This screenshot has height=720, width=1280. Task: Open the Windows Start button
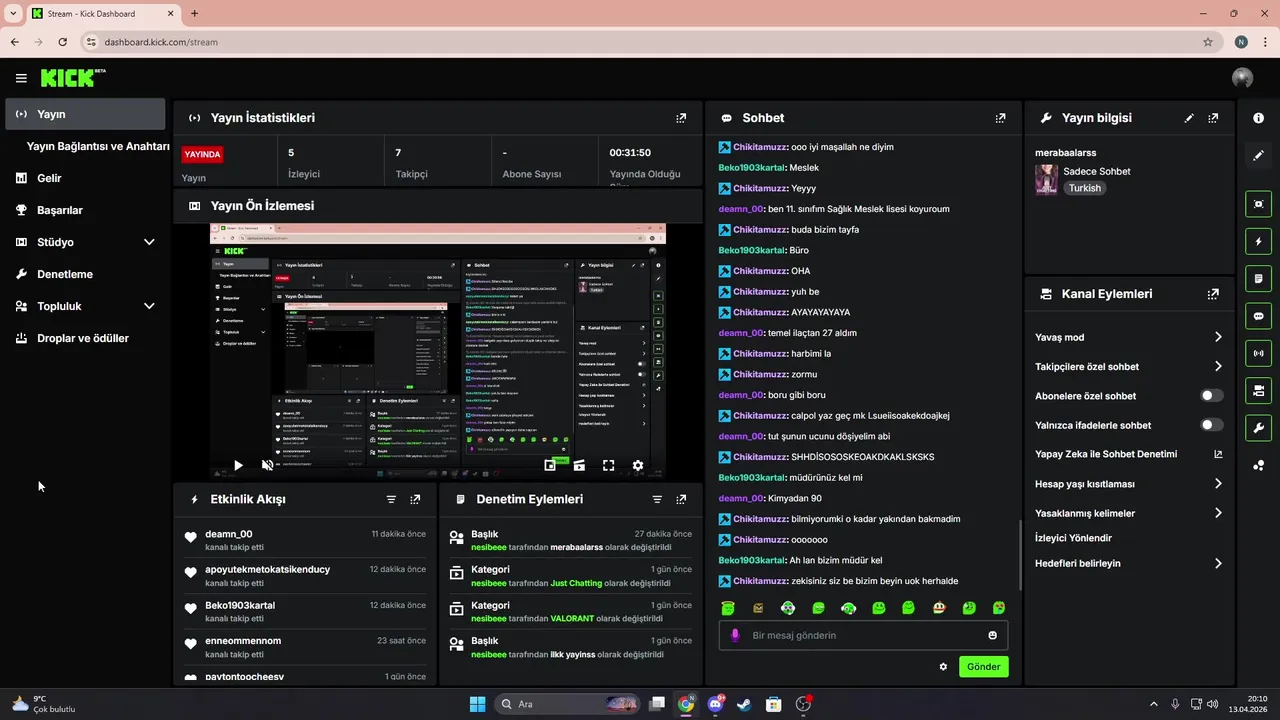tap(477, 704)
